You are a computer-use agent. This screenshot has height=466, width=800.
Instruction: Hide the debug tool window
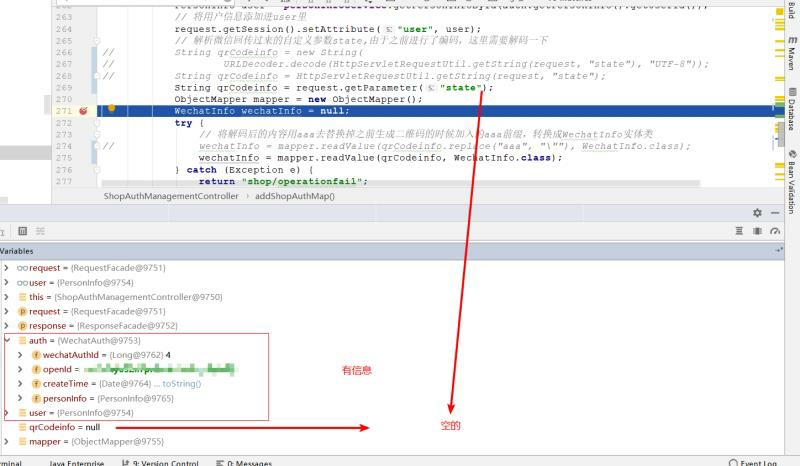point(775,213)
